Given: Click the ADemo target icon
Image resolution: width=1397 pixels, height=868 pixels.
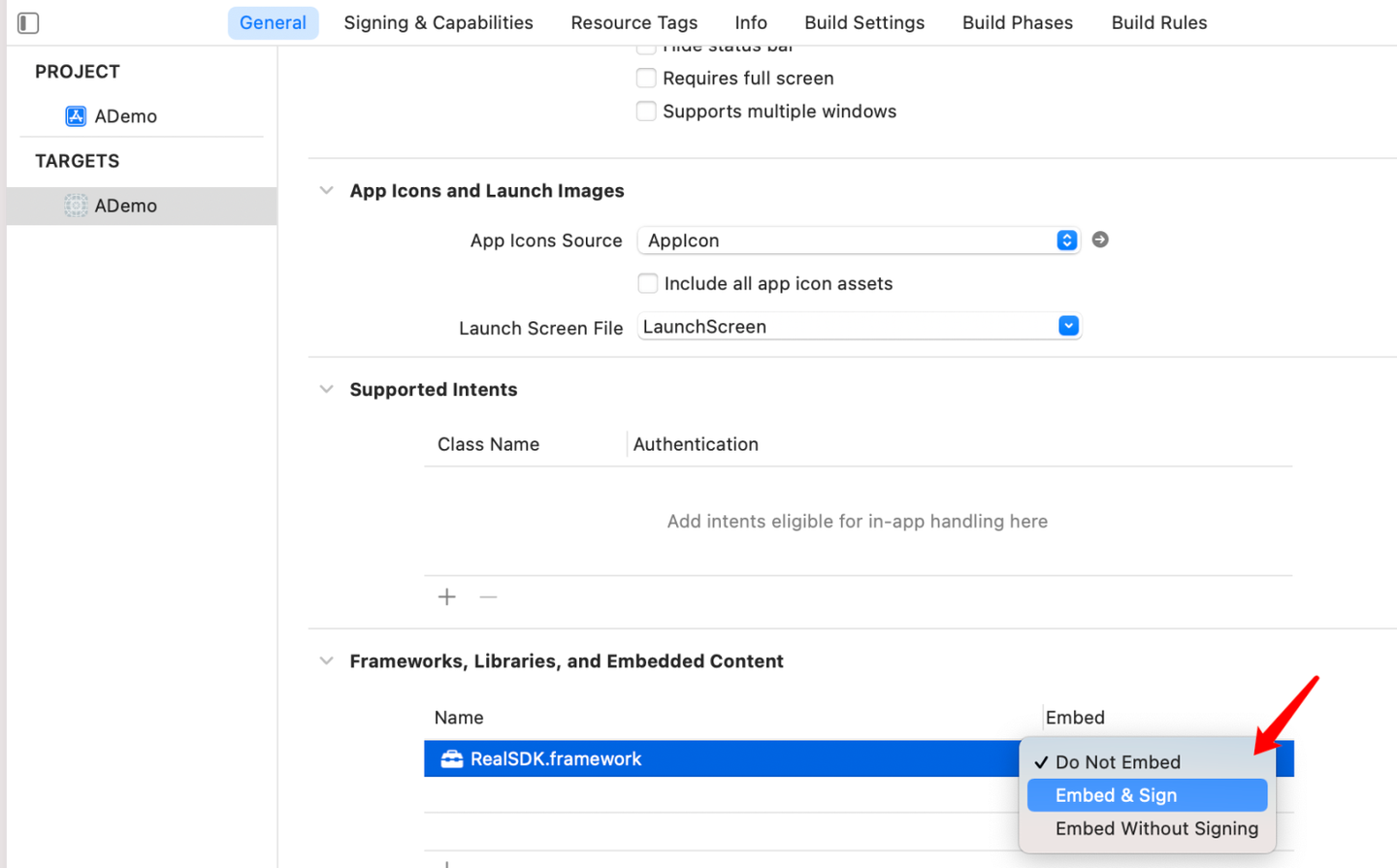Looking at the screenshot, I should click(76, 206).
